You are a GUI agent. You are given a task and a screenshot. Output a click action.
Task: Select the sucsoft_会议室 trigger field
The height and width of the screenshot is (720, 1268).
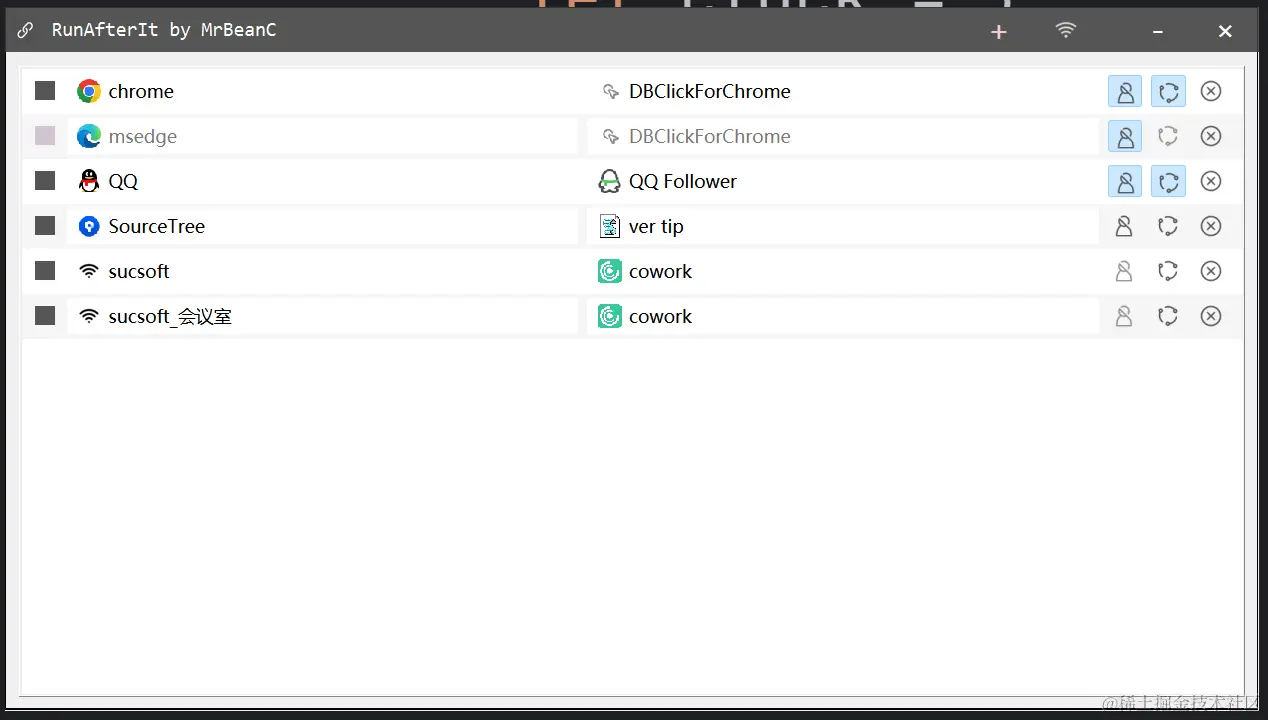[322, 316]
